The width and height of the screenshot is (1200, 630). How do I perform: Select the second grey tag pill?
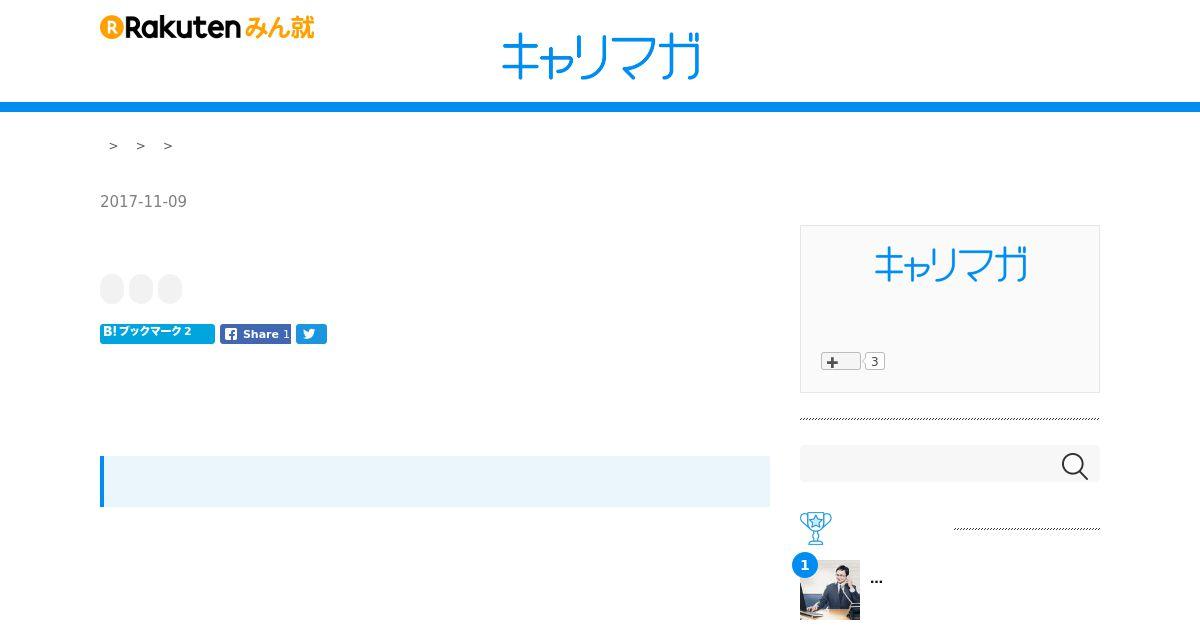tap(141, 289)
